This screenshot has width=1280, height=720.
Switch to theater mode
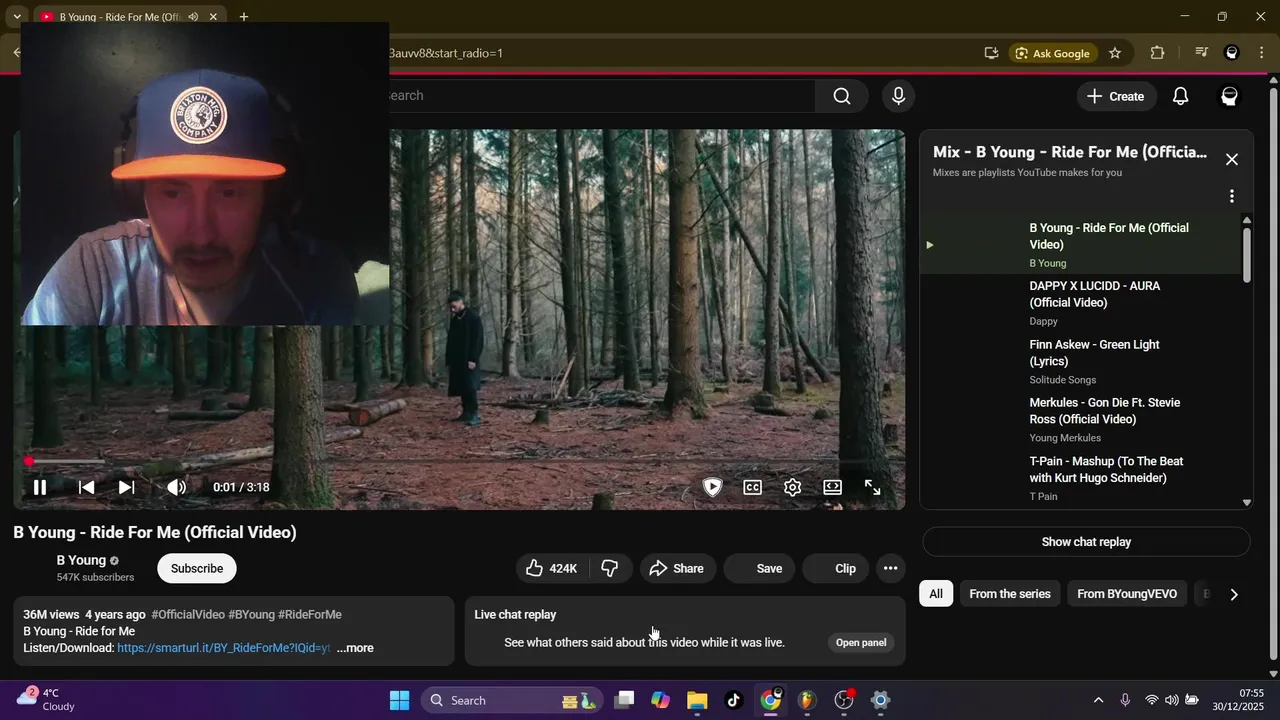pyautogui.click(x=832, y=487)
